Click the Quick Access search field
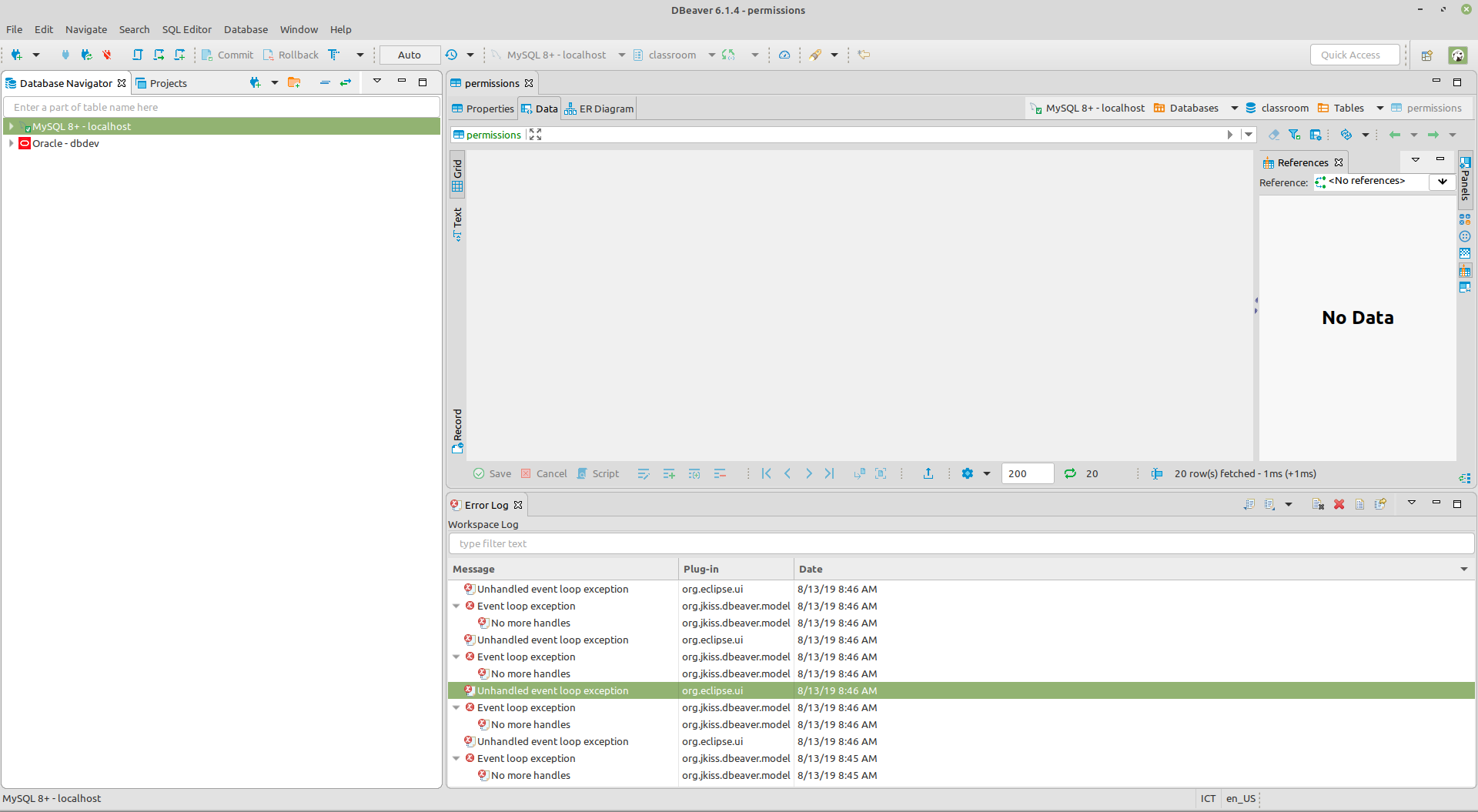 point(1355,55)
